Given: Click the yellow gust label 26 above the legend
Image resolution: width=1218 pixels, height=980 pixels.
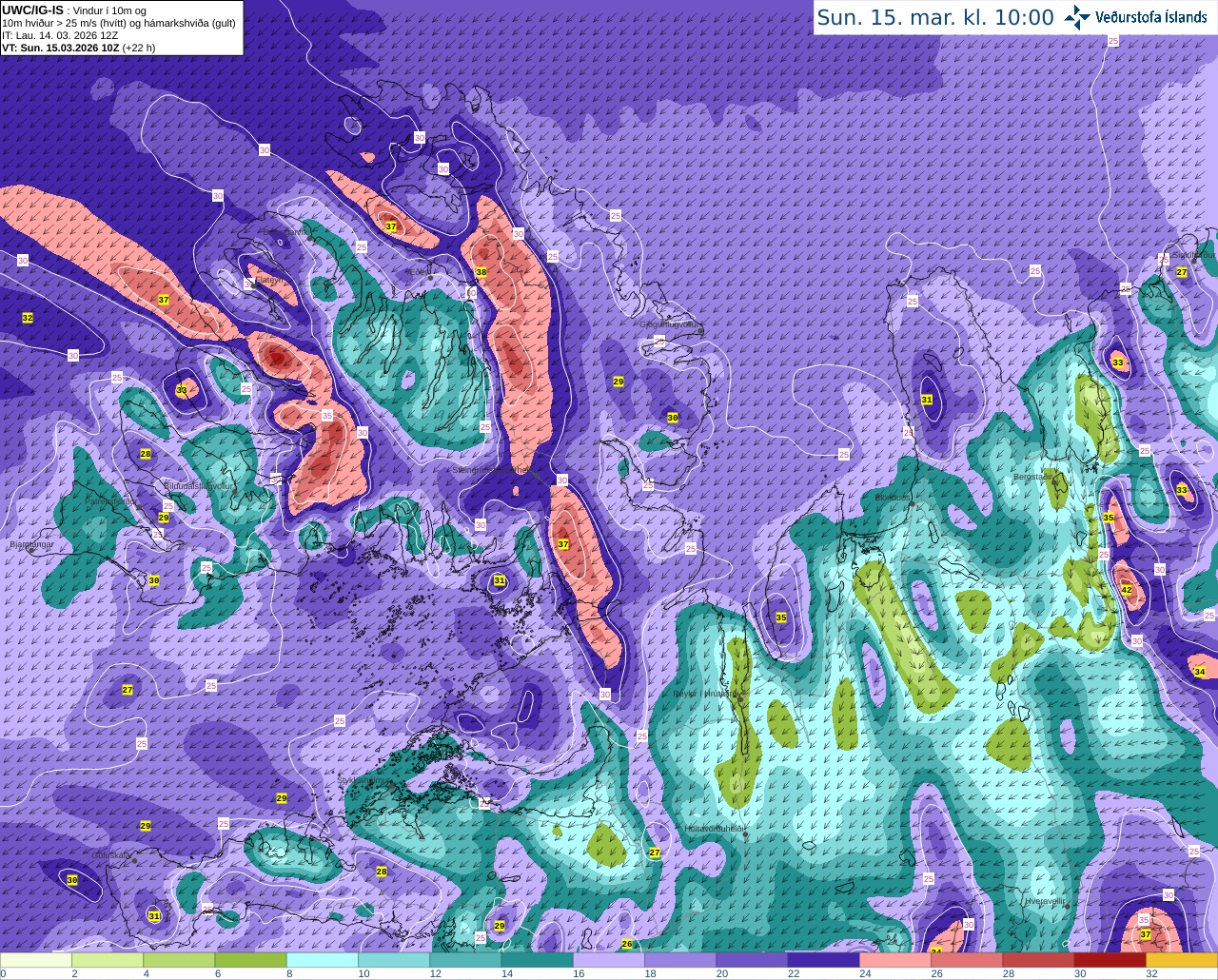Looking at the screenshot, I should (x=627, y=945).
